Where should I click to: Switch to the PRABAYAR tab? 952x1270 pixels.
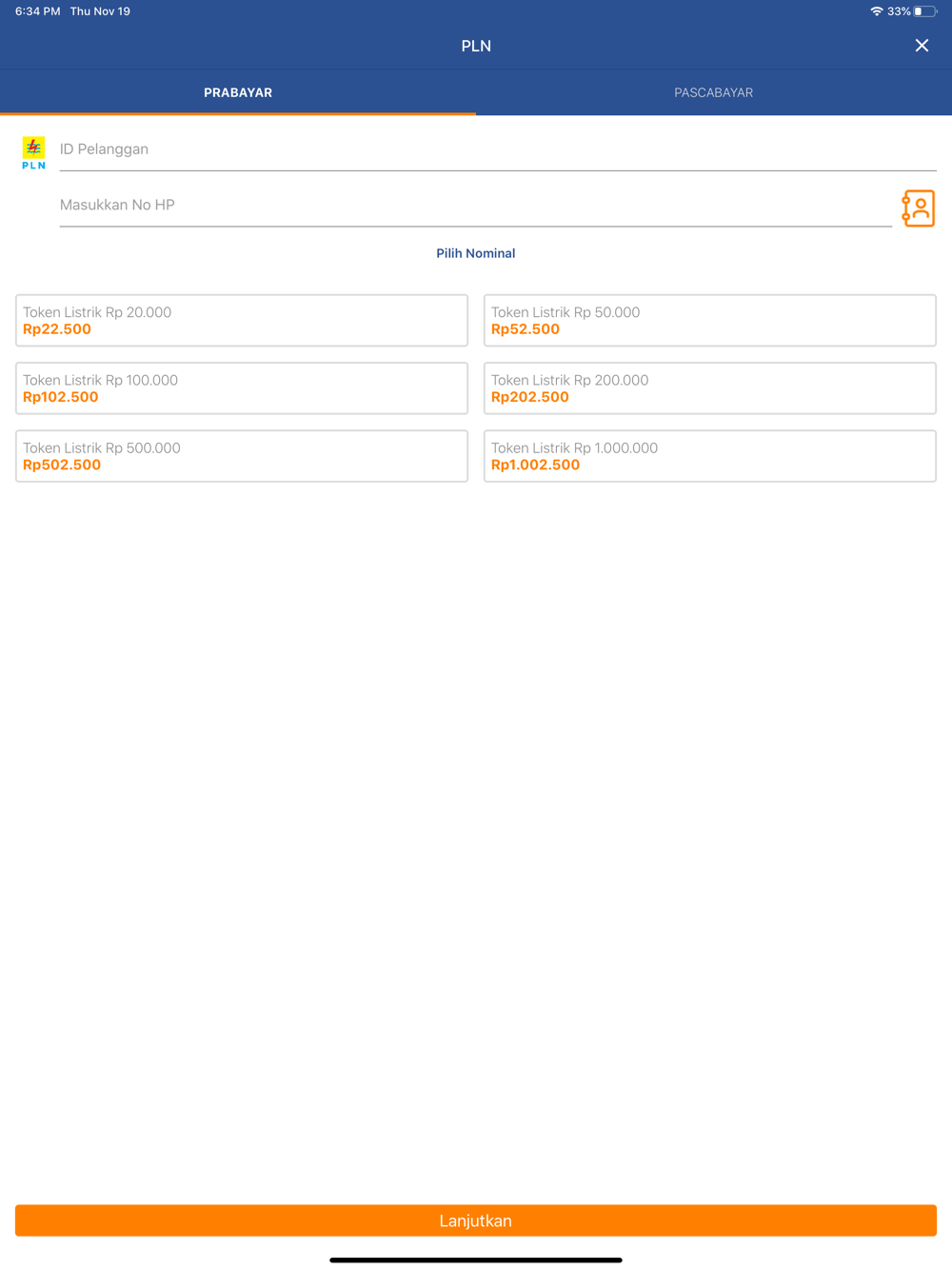(238, 92)
